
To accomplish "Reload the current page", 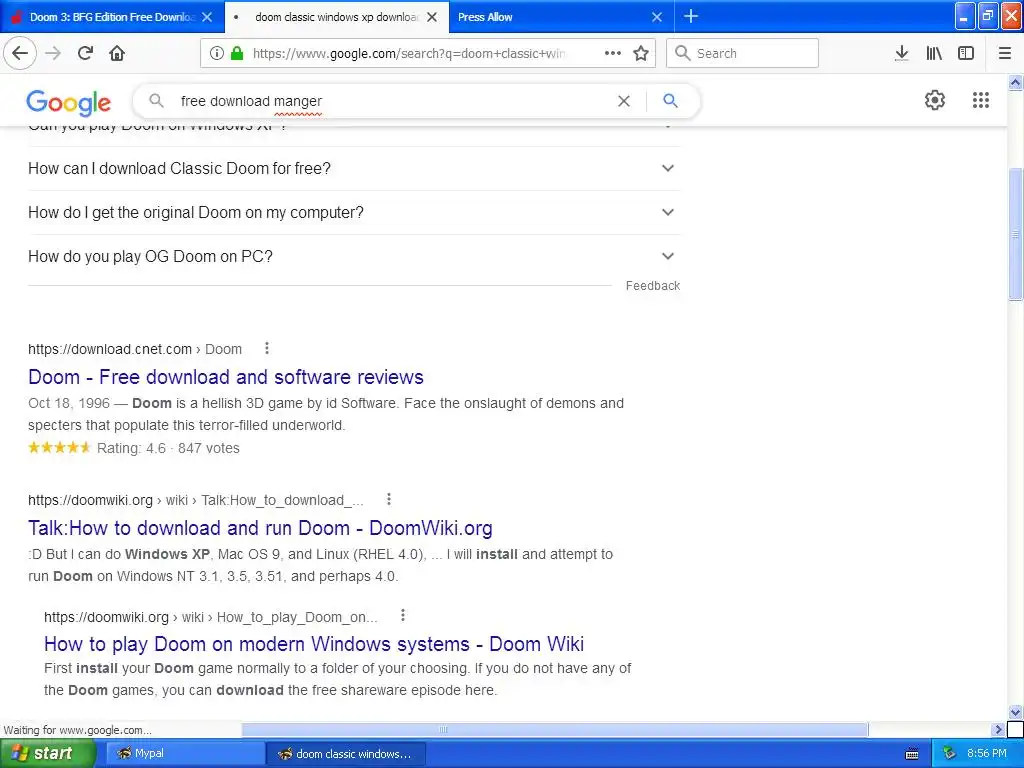I will click(85, 53).
